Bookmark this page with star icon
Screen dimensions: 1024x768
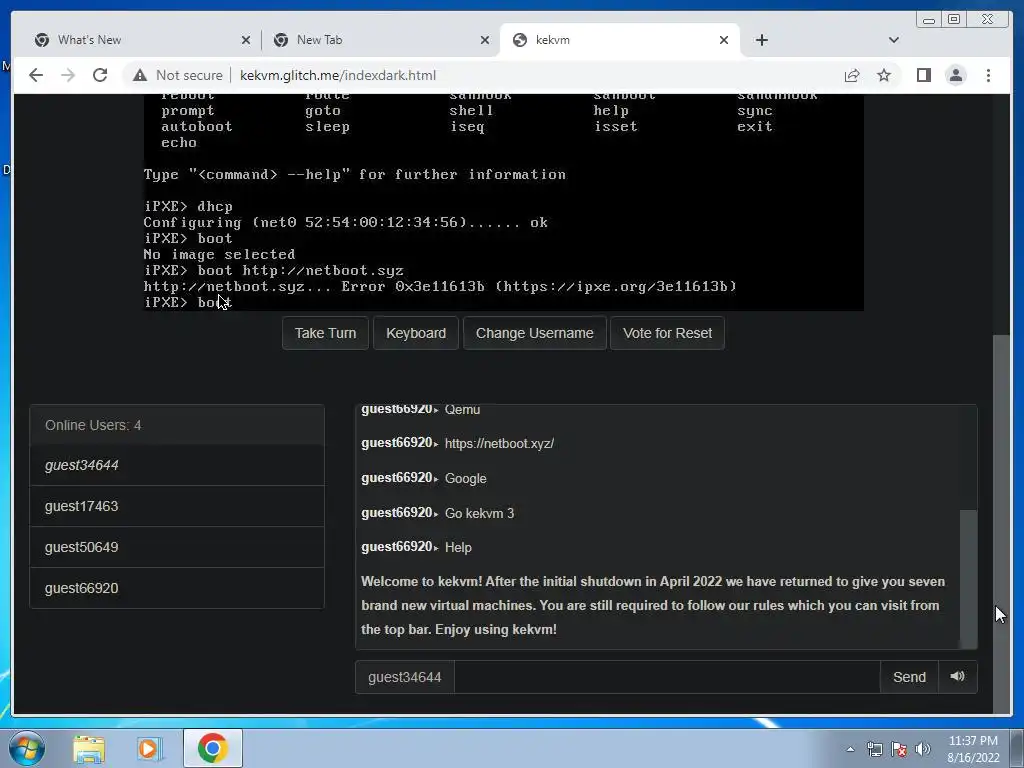point(884,76)
